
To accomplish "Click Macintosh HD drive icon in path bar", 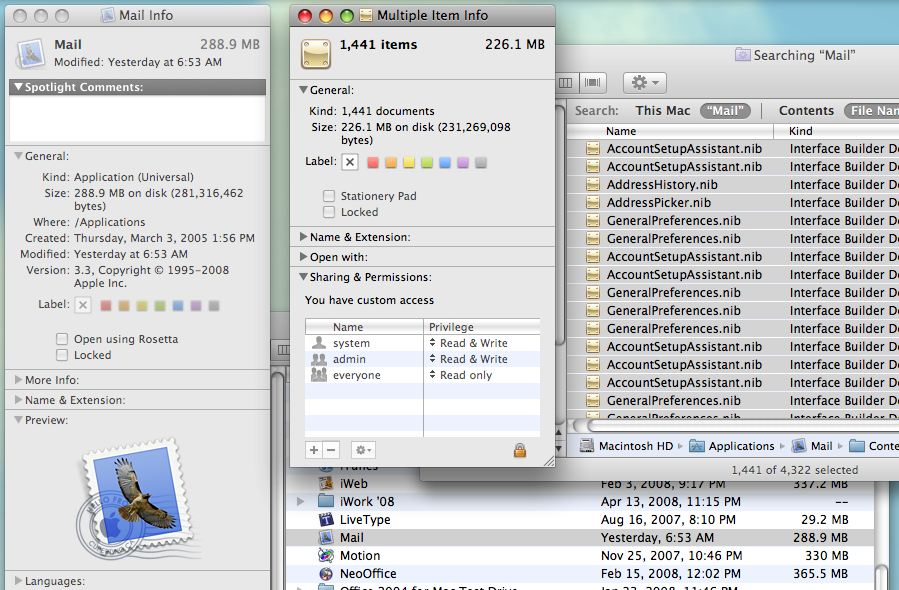I will (586, 446).
